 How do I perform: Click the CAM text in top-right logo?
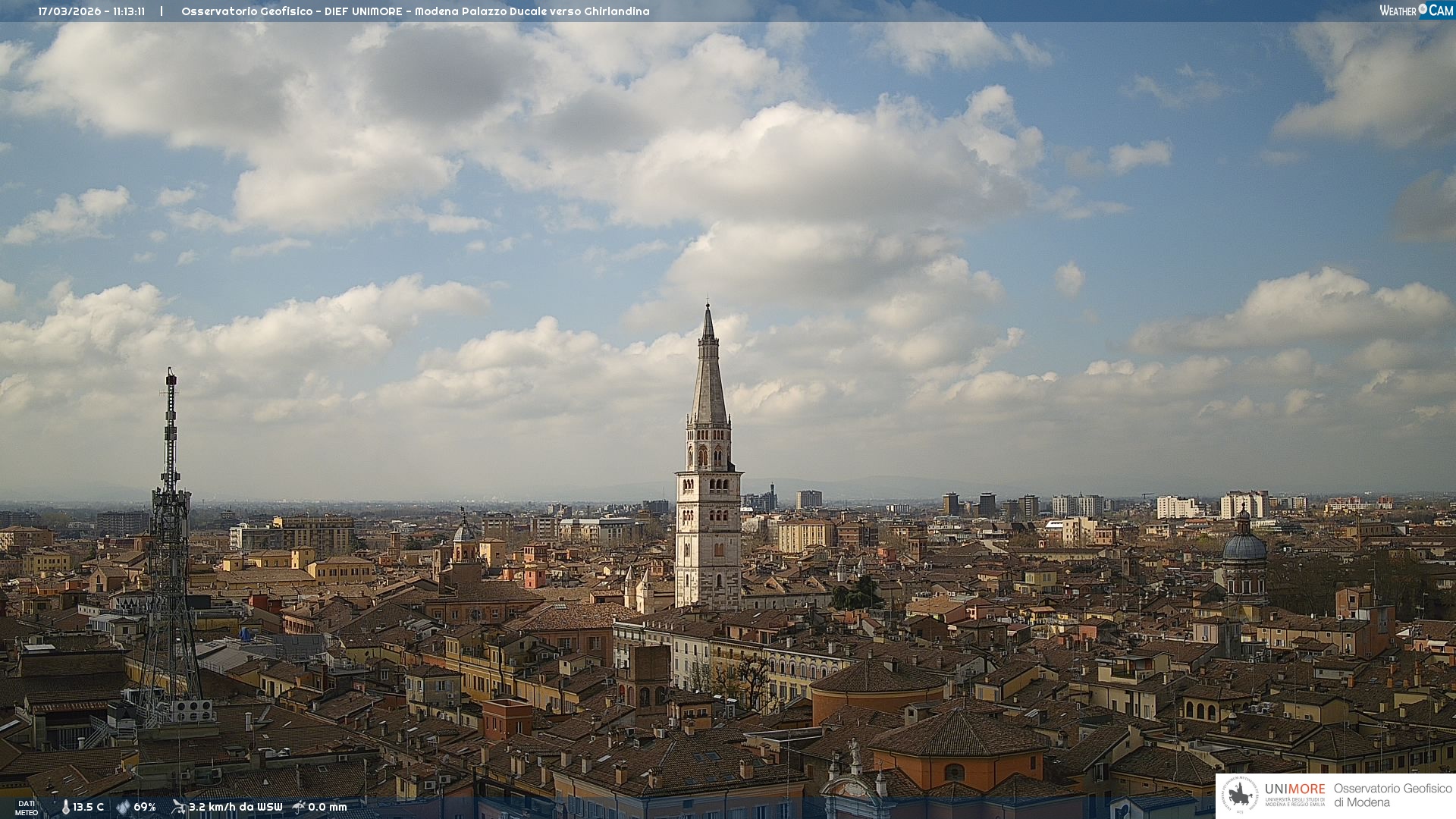(x=1441, y=11)
